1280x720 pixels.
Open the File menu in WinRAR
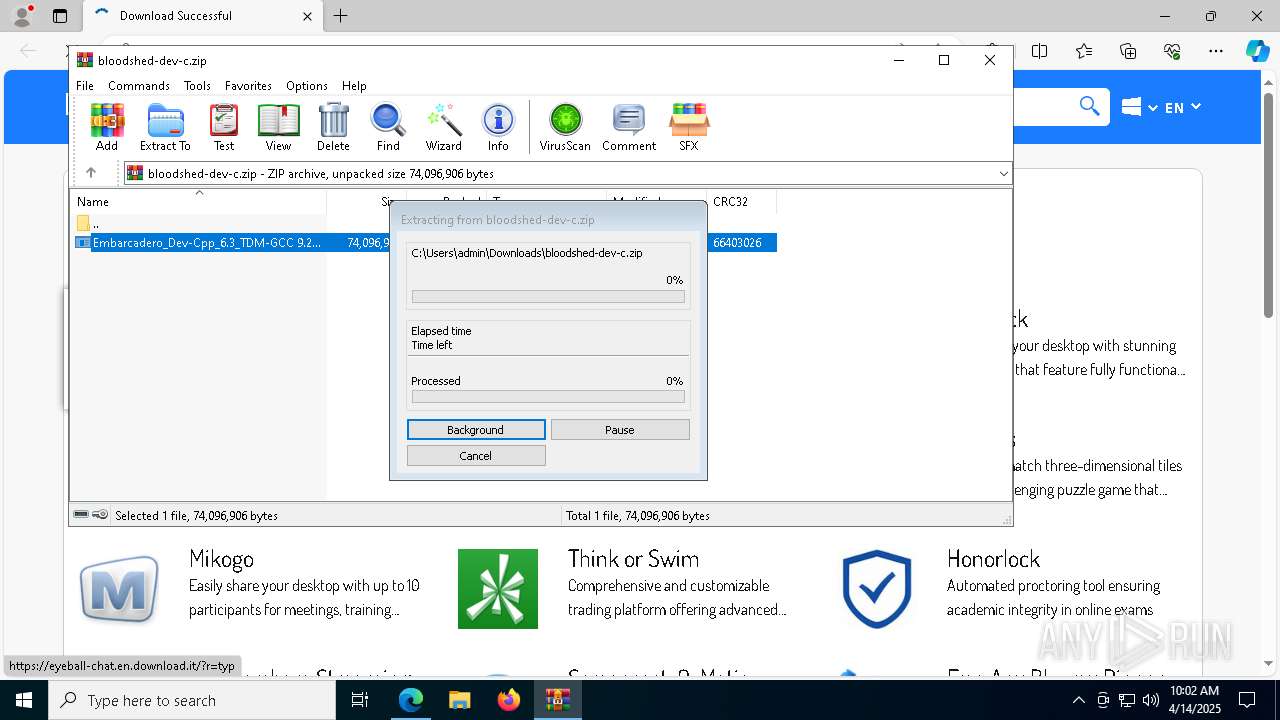click(85, 86)
